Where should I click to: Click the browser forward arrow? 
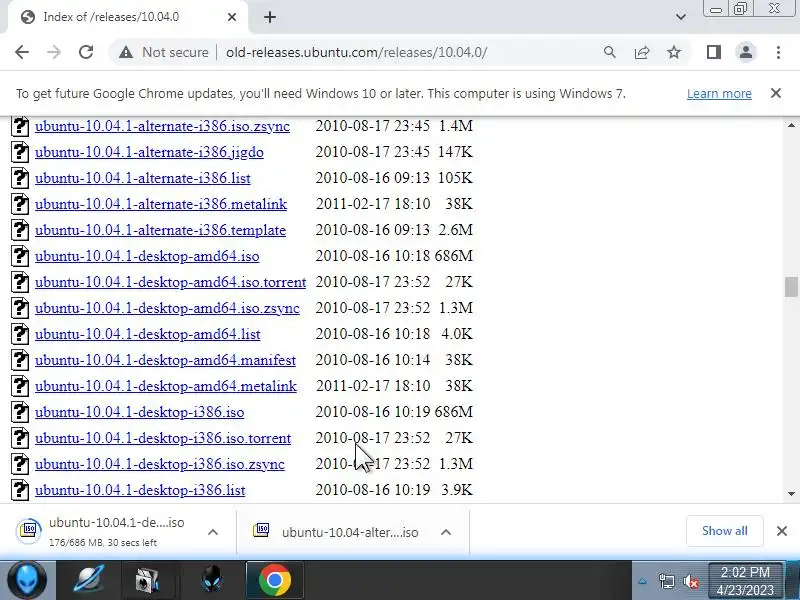click(x=54, y=52)
